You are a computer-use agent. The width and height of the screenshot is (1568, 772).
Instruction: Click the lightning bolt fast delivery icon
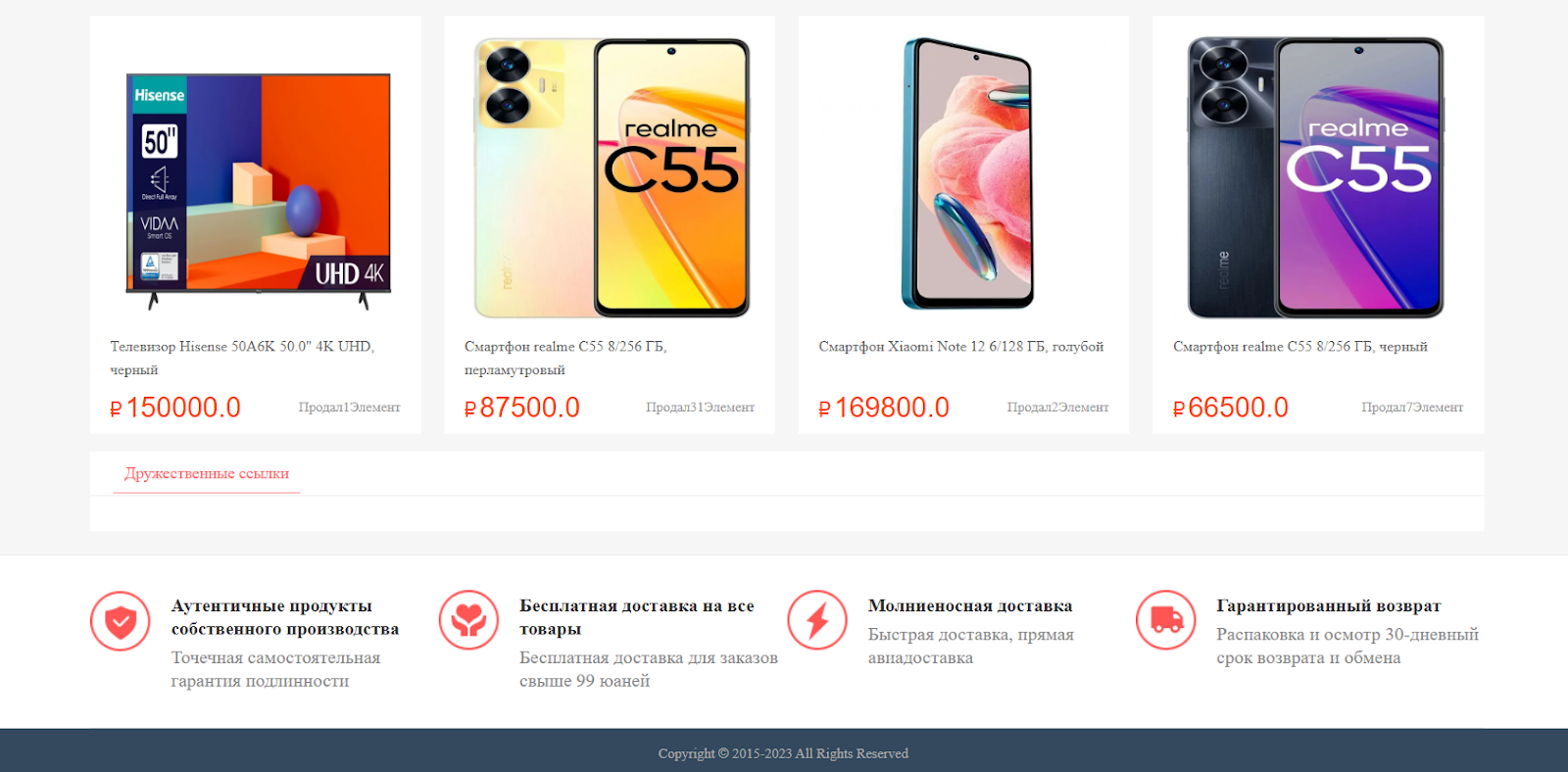tap(817, 620)
